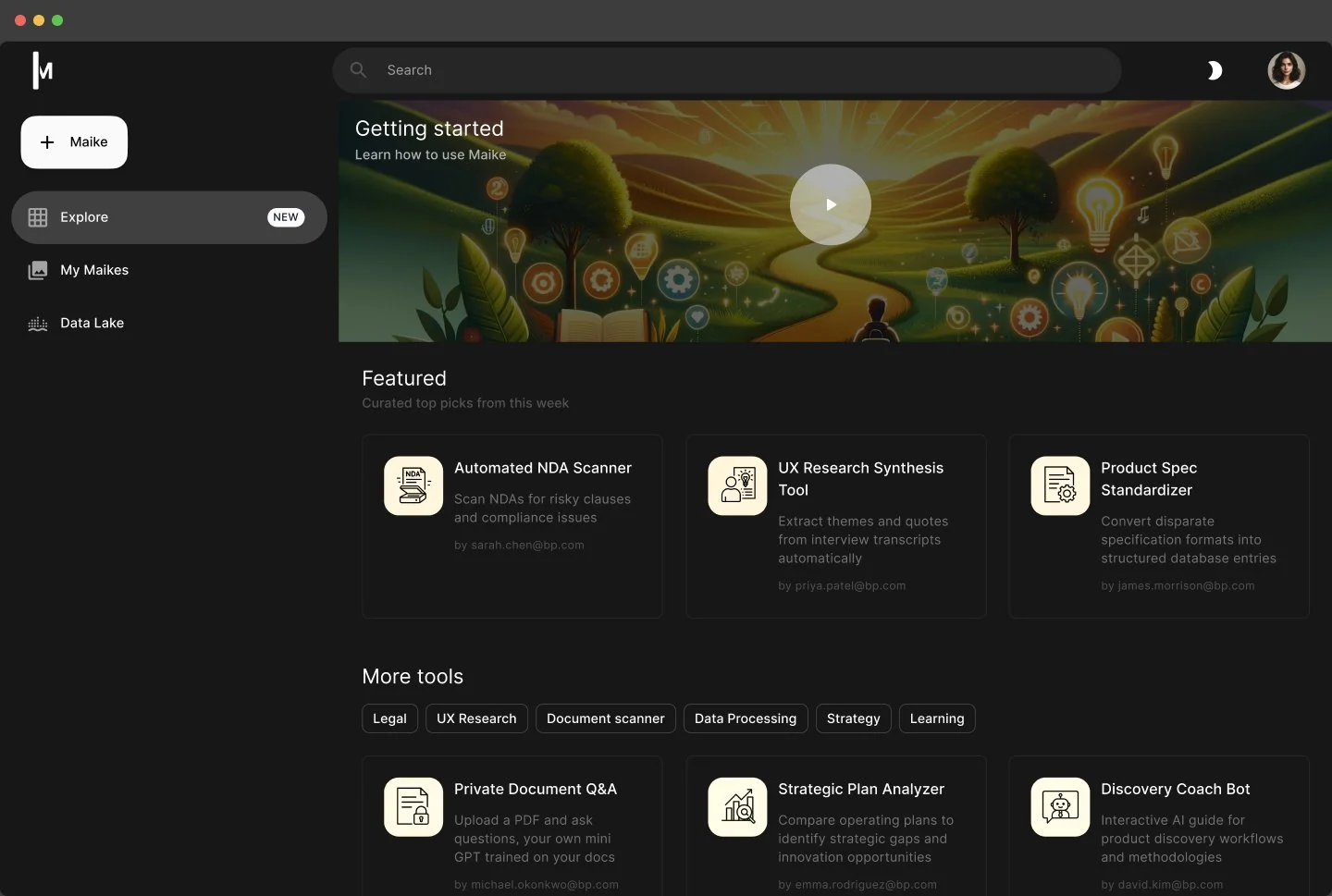Viewport: 1332px width, 896px height.
Task: Open My Maikes via its sidebar icon
Action: coord(37,270)
